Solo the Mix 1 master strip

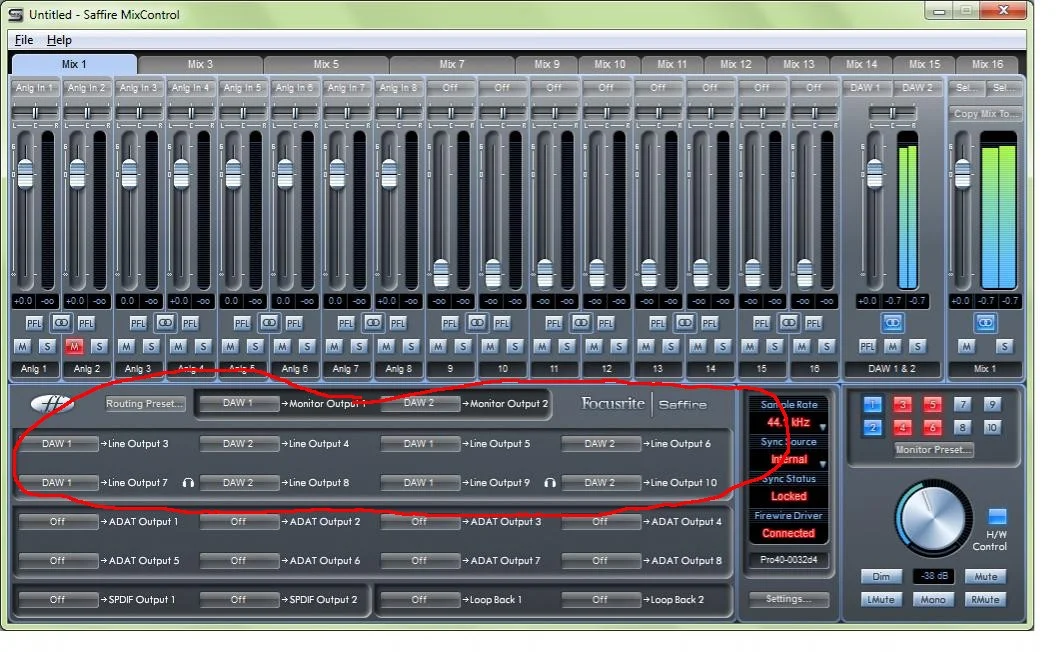click(1005, 346)
